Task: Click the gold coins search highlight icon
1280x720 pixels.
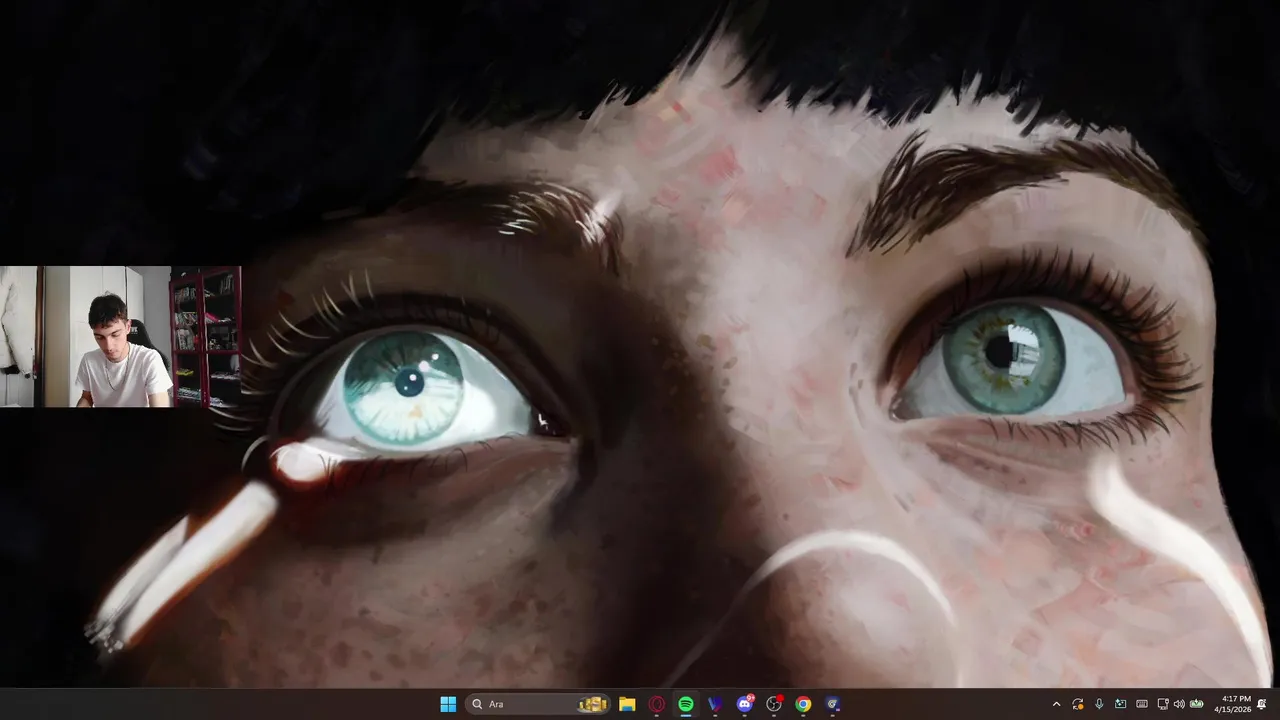Action: click(x=593, y=704)
